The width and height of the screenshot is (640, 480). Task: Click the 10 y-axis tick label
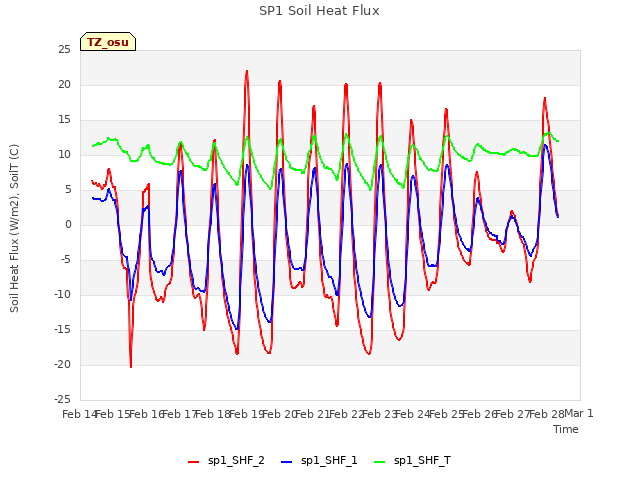pos(64,154)
